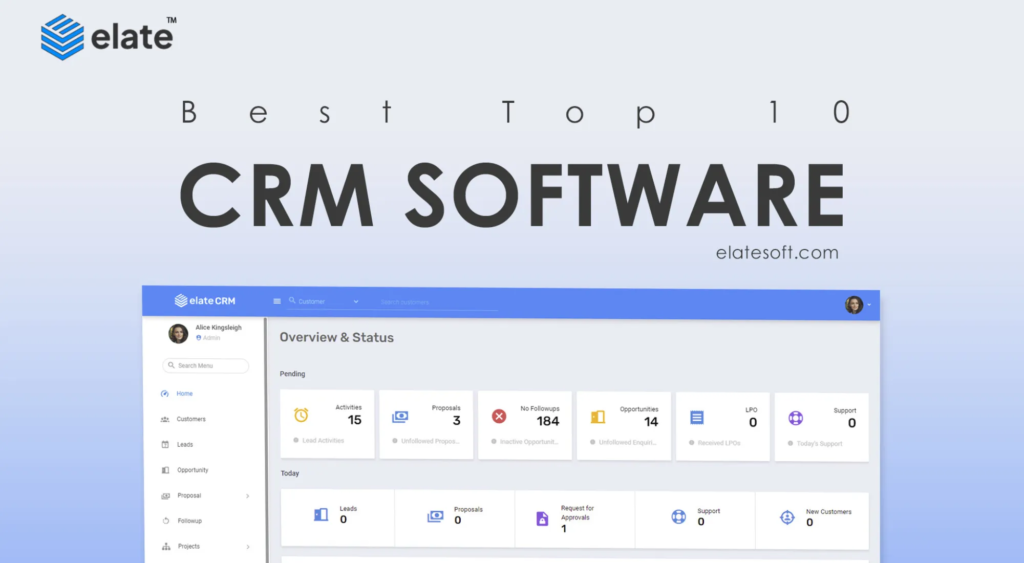The image size is (1024, 563).
Task: Click the Opportunities count 14
Action: click(x=651, y=422)
